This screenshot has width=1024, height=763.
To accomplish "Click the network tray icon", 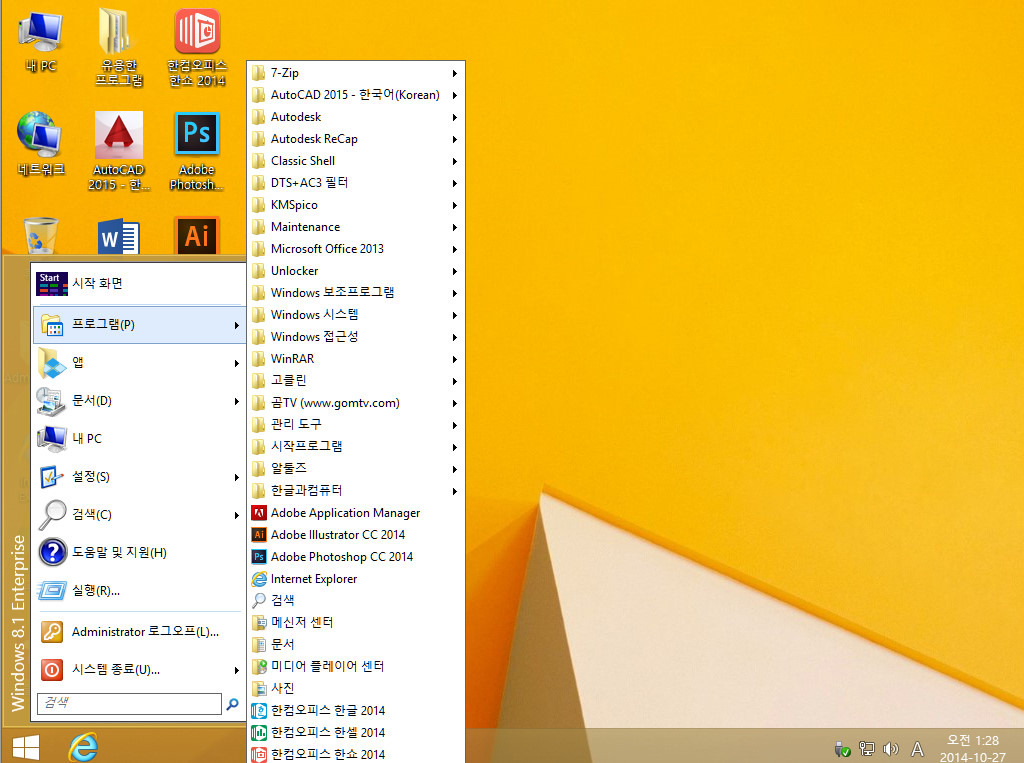I will point(867,749).
